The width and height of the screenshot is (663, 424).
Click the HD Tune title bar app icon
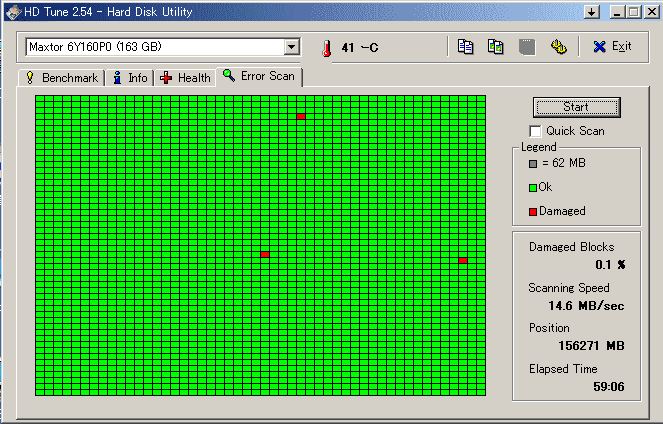pyautogui.click(x=13, y=12)
